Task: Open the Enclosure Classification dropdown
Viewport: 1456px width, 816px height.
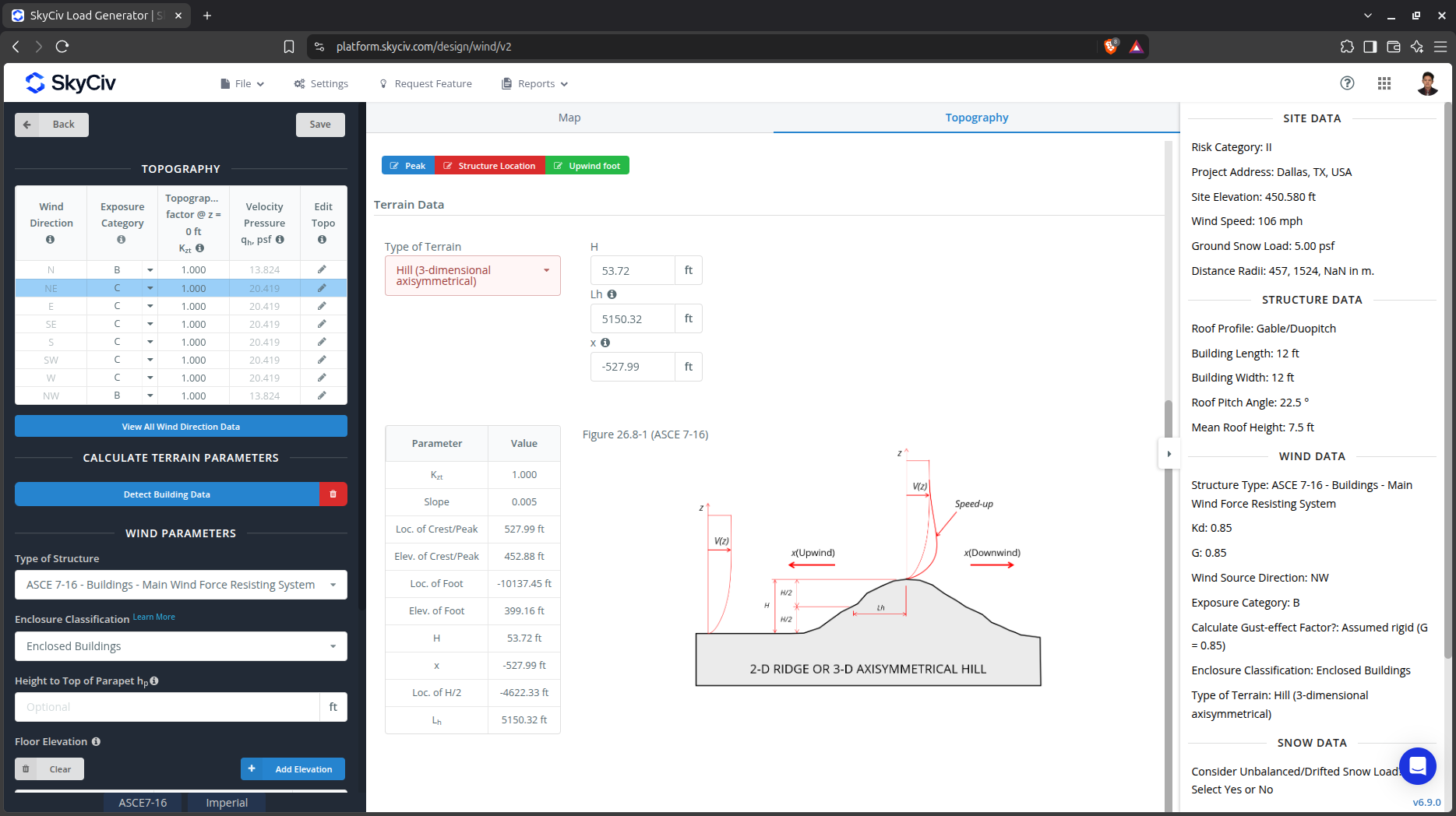Action: click(x=181, y=646)
